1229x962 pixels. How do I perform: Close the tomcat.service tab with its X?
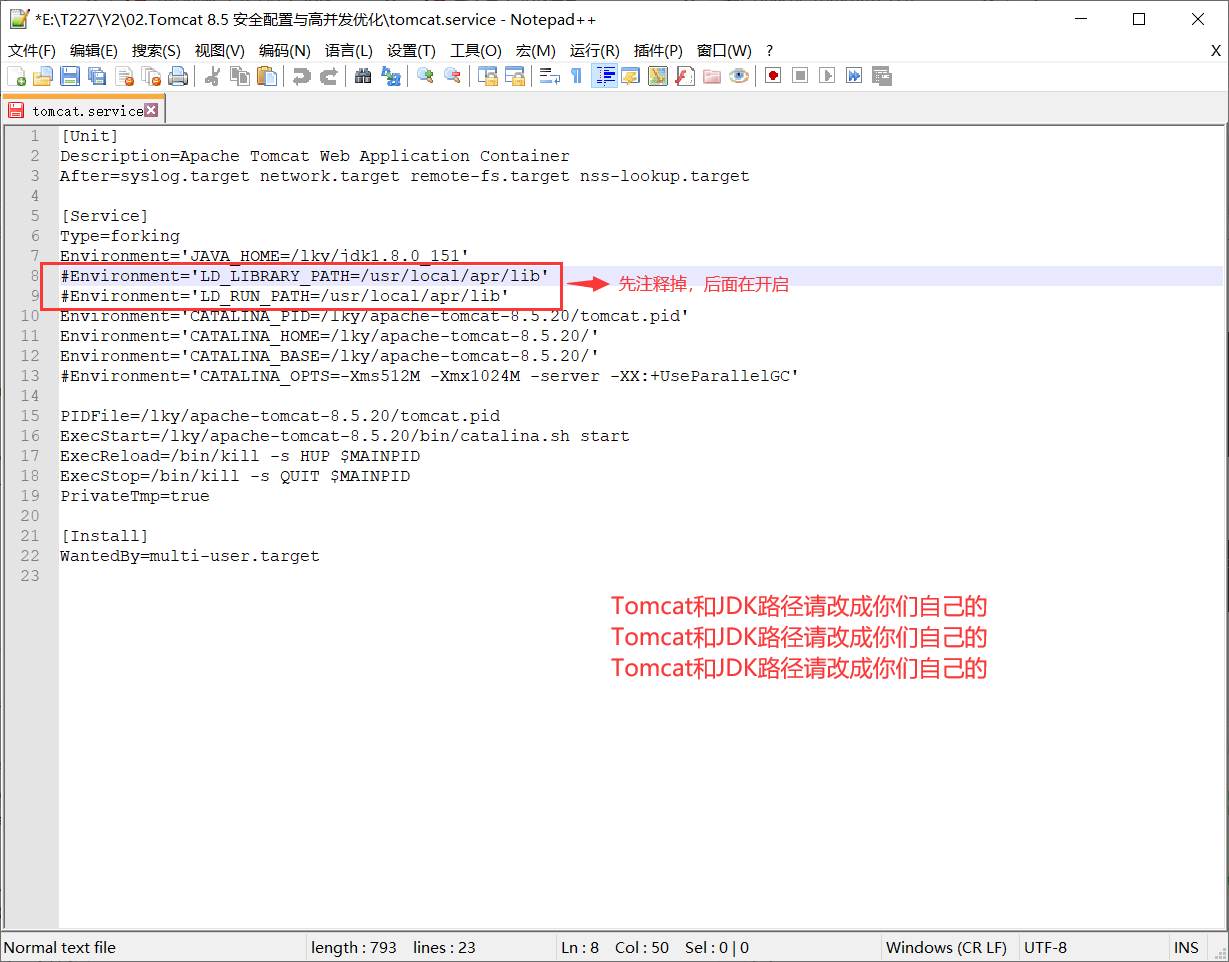point(151,110)
